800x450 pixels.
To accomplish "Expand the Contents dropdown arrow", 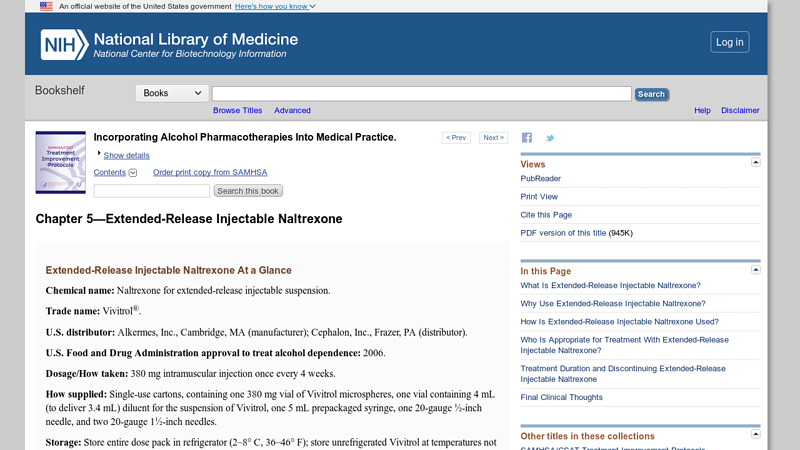I will 133,172.
